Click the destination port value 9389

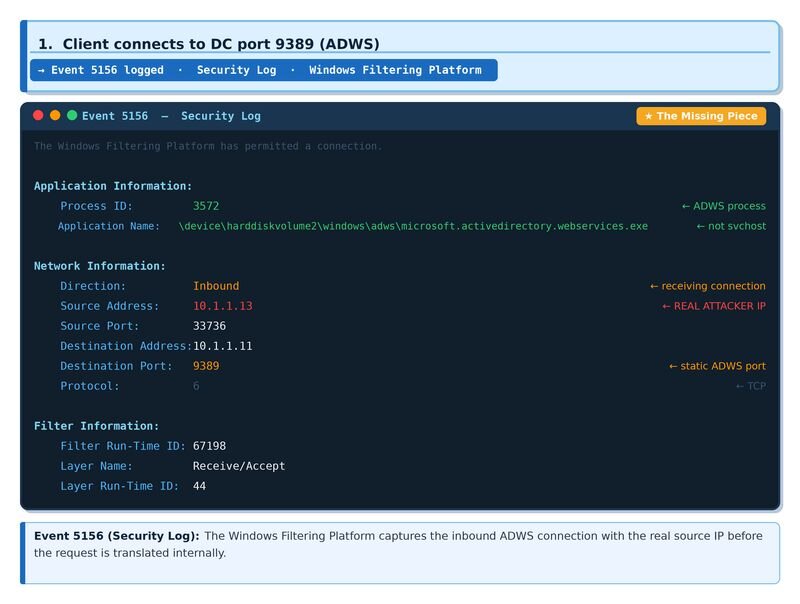click(206, 366)
